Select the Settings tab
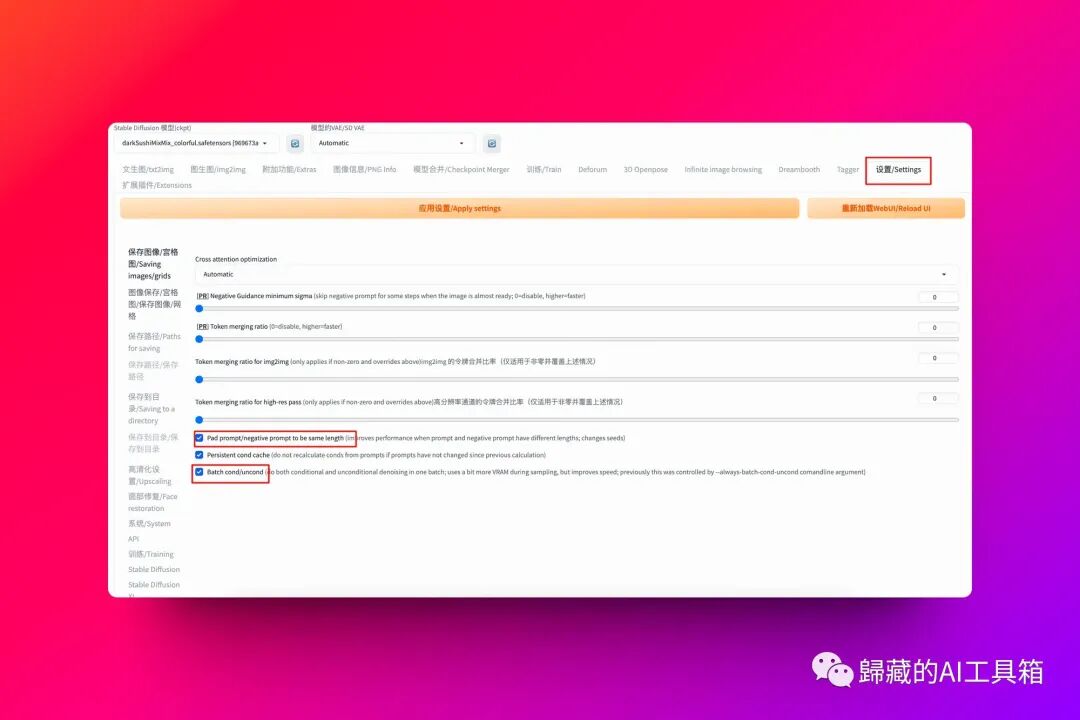Viewport: 1080px width, 720px height. coord(898,169)
